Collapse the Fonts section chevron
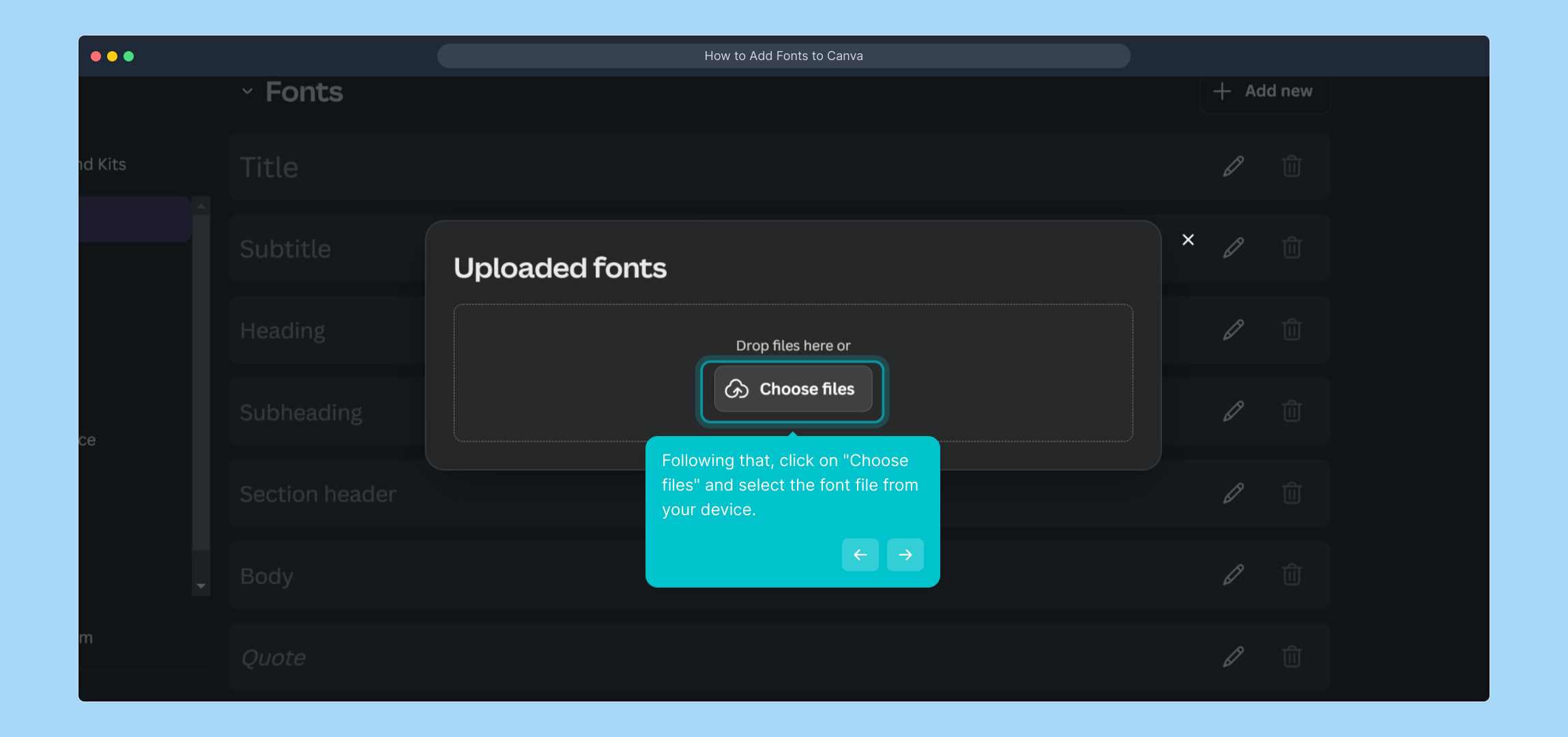The height and width of the screenshot is (737, 1568). click(246, 91)
